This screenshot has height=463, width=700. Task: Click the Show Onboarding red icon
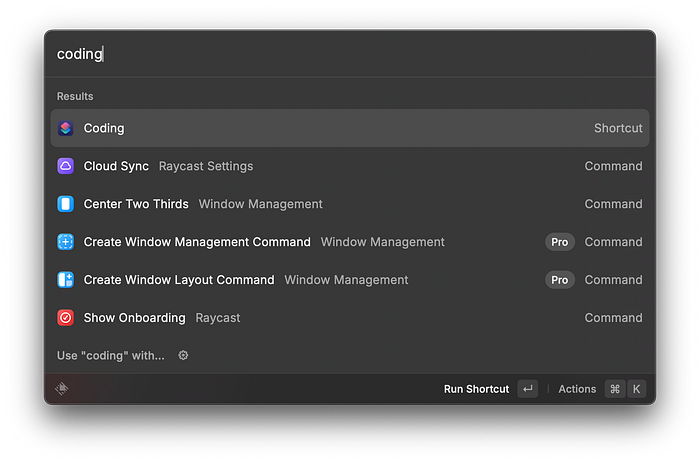(66, 318)
